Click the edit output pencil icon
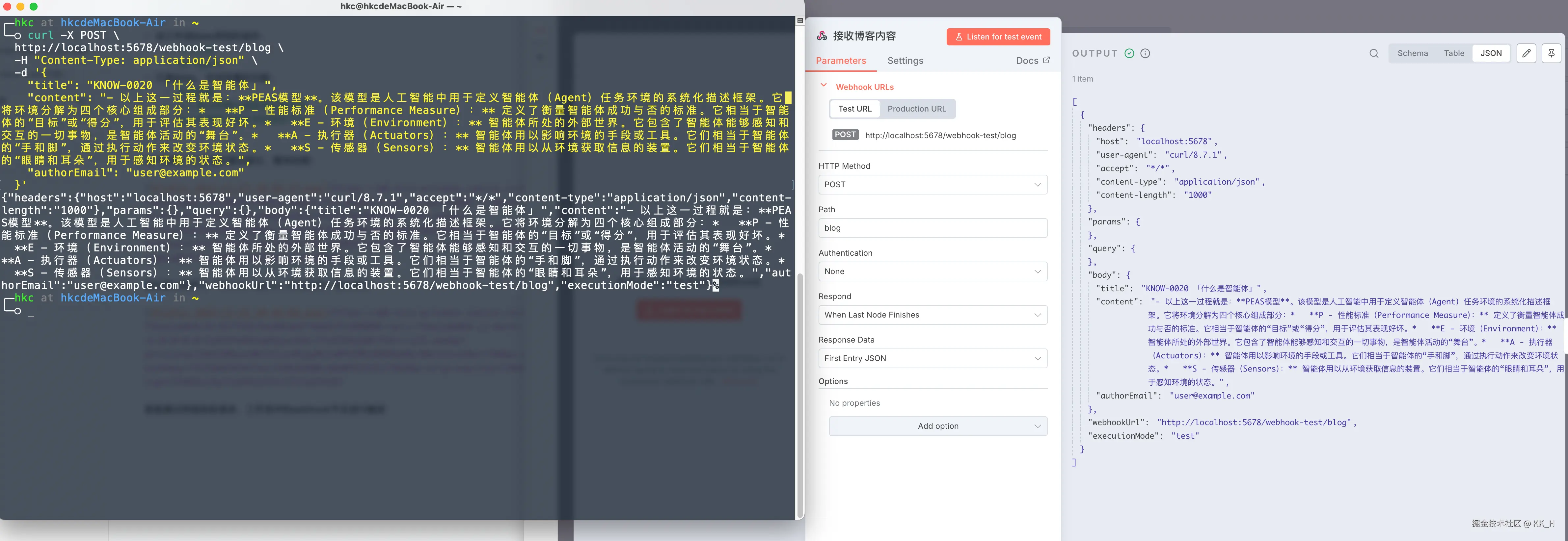This screenshot has height=541, width=1568. click(1527, 54)
